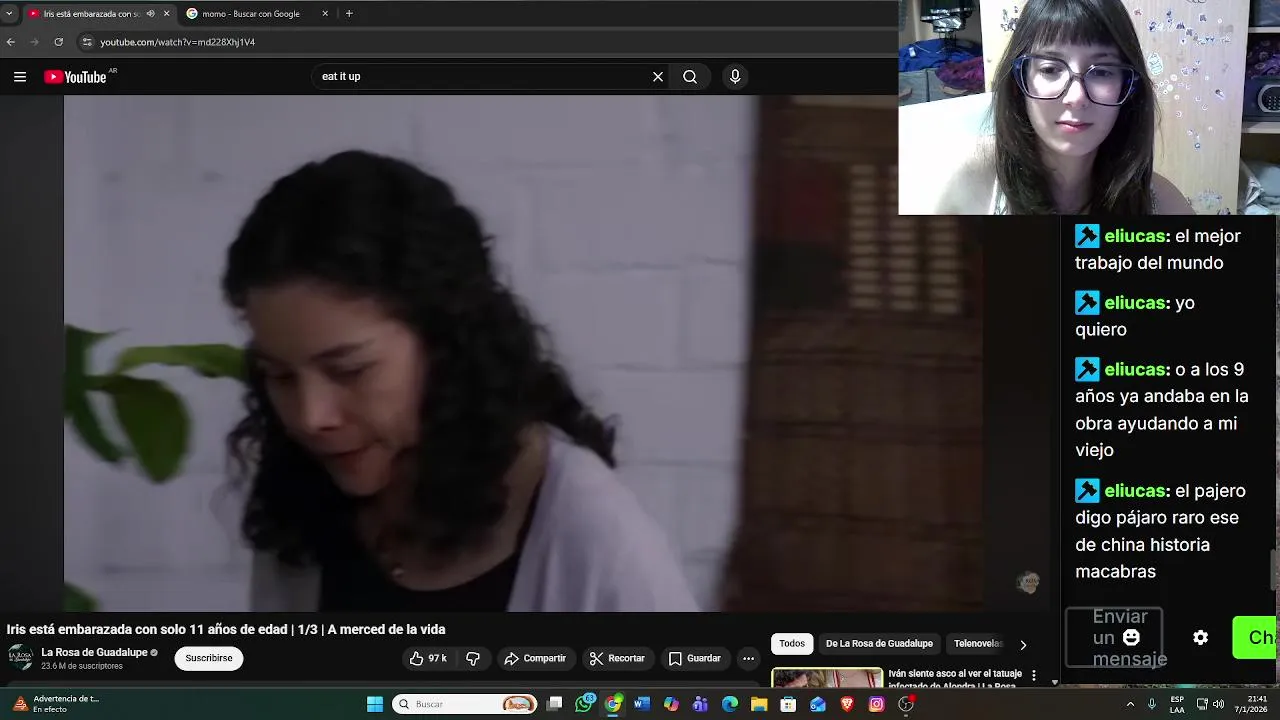Open Task View on taskbar
Viewport: 1280px width, 720px height.
tap(555, 704)
